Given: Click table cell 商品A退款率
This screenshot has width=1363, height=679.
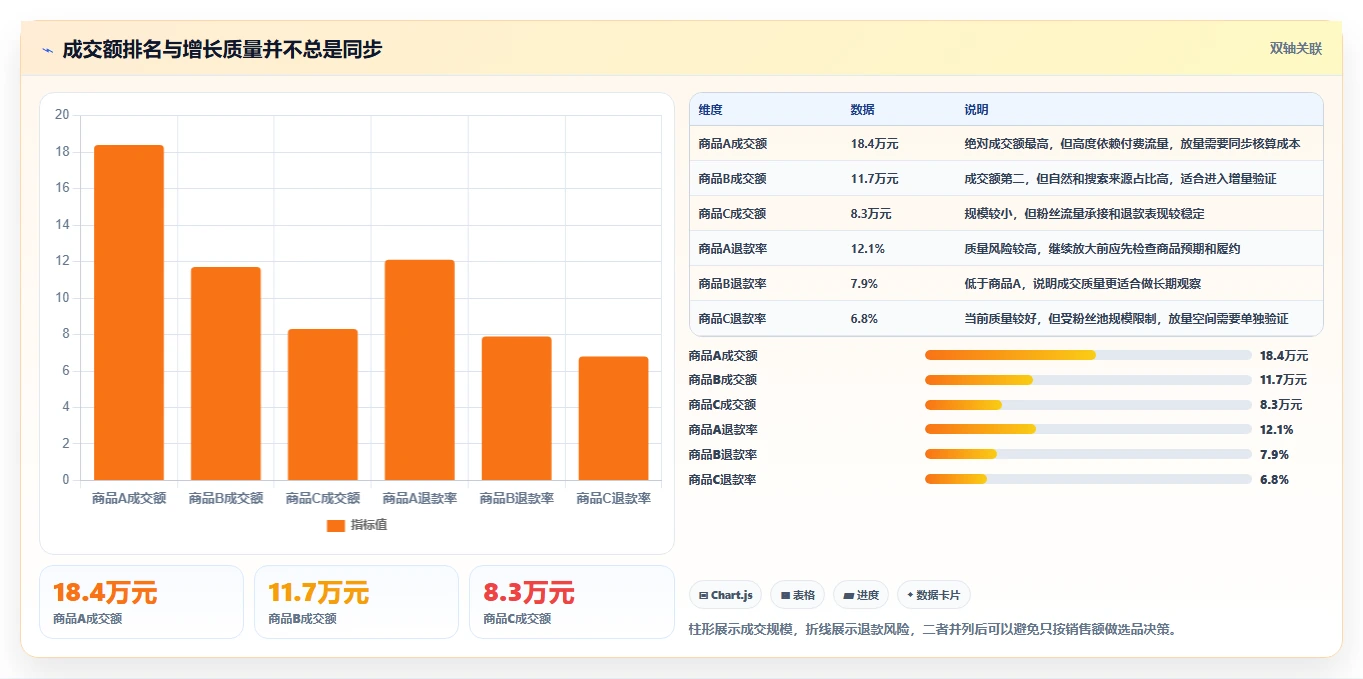Looking at the screenshot, I should [732, 248].
